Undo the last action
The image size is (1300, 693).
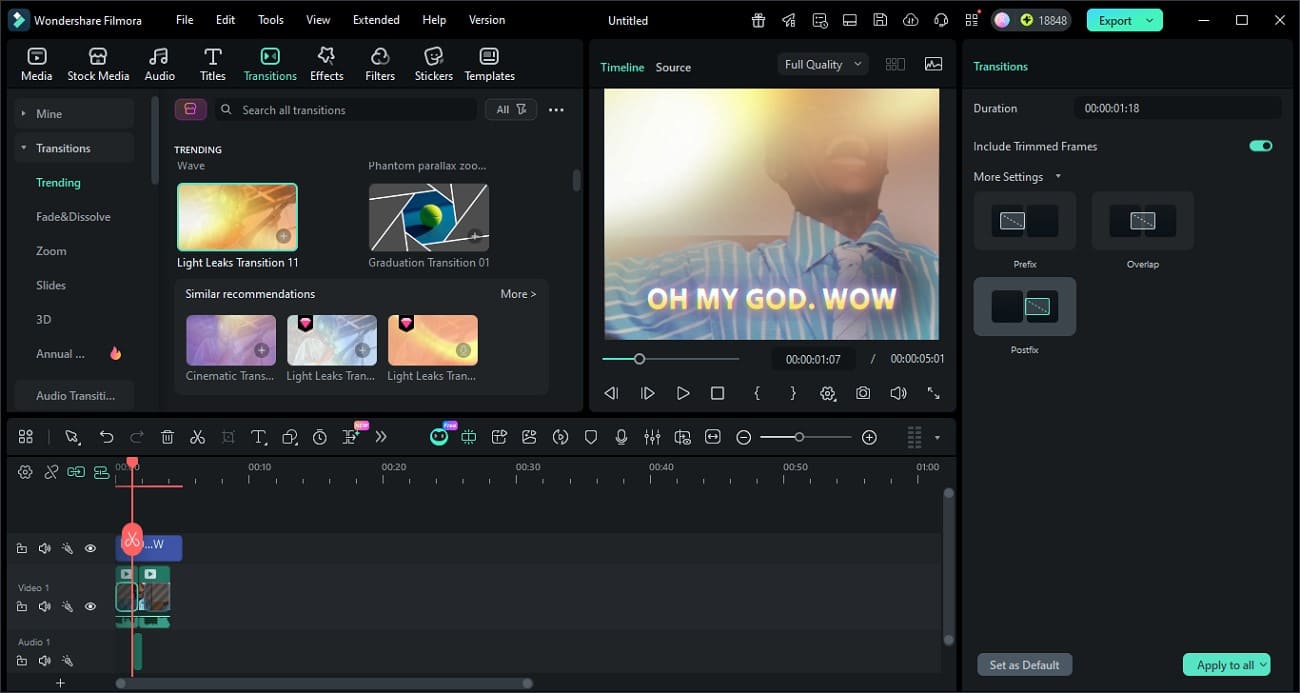tap(107, 436)
